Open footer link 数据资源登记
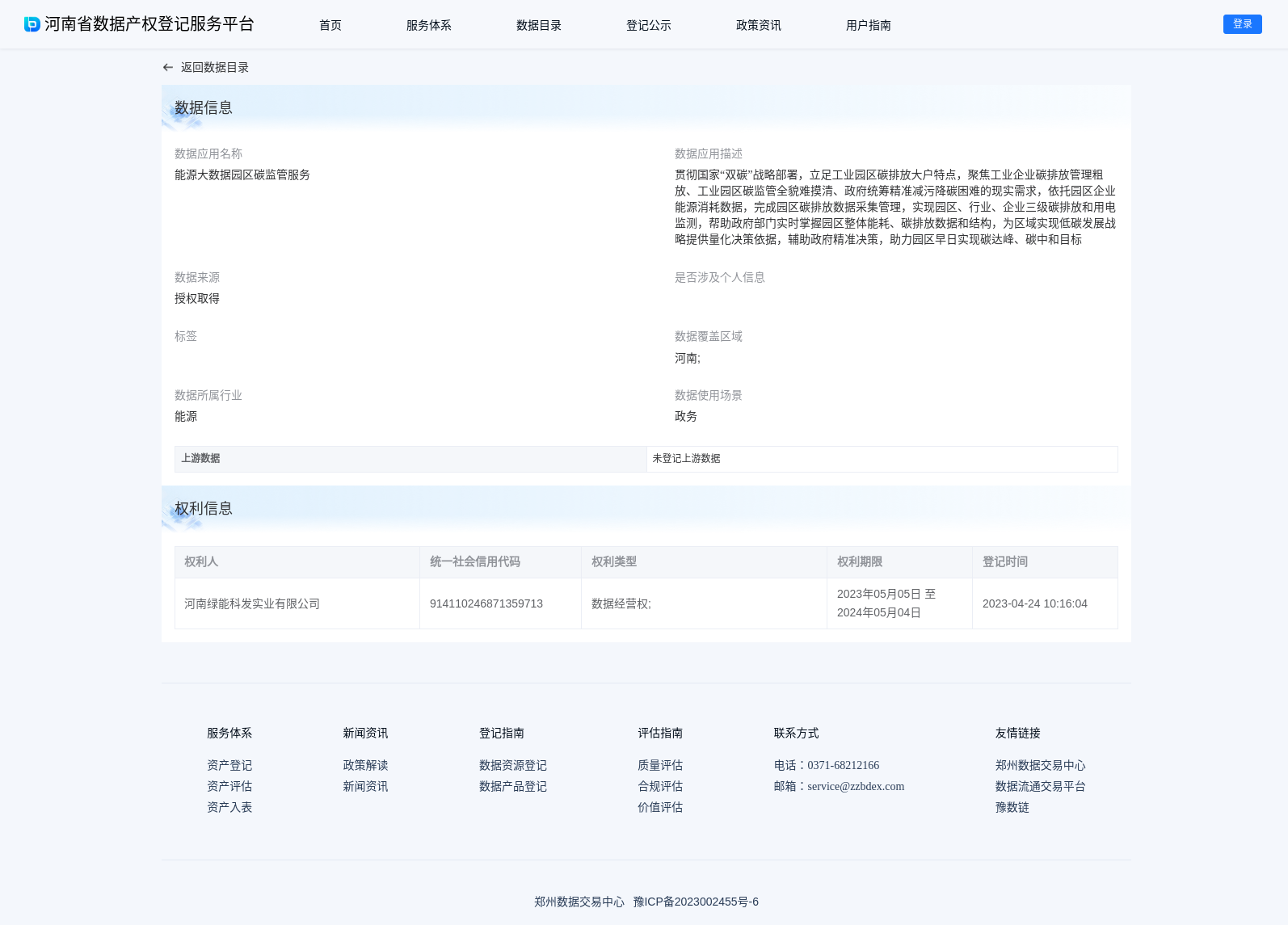This screenshot has width=1288, height=925. (513, 765)
